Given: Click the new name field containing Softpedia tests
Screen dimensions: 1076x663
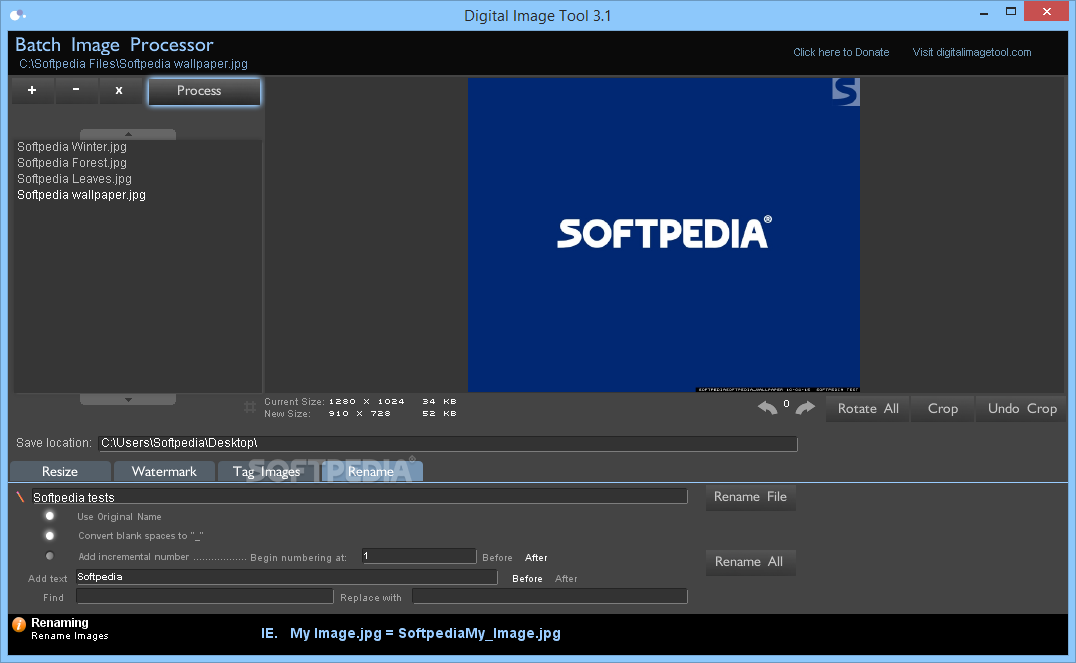Looking at the screenshot, I should 360,497.
